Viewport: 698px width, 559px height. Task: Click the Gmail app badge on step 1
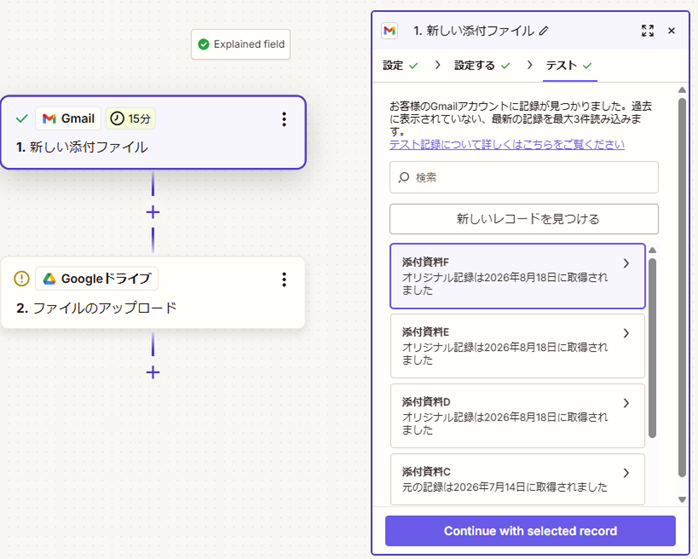68,118
